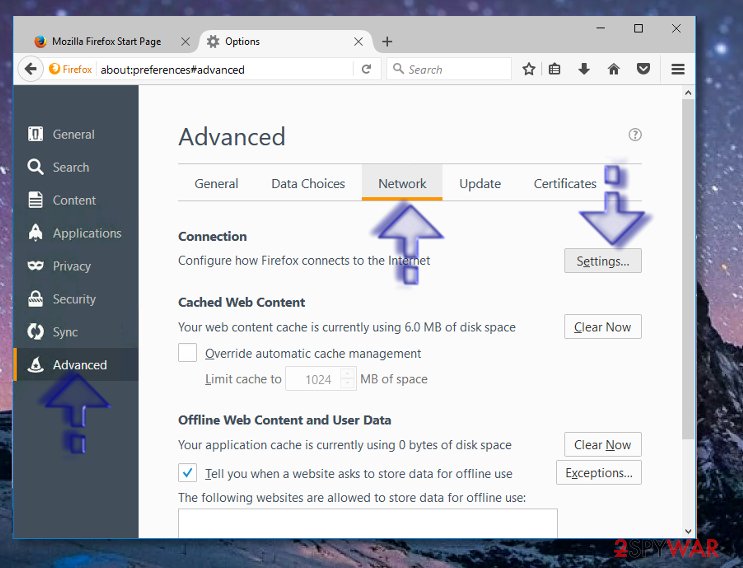Viewport: 743px width, 568px height.
Task: Open the Downloads arrow icon
Action: 584,69
